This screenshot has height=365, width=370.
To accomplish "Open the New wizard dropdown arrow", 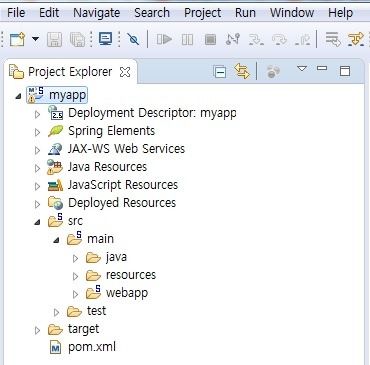I will point(35,39).
